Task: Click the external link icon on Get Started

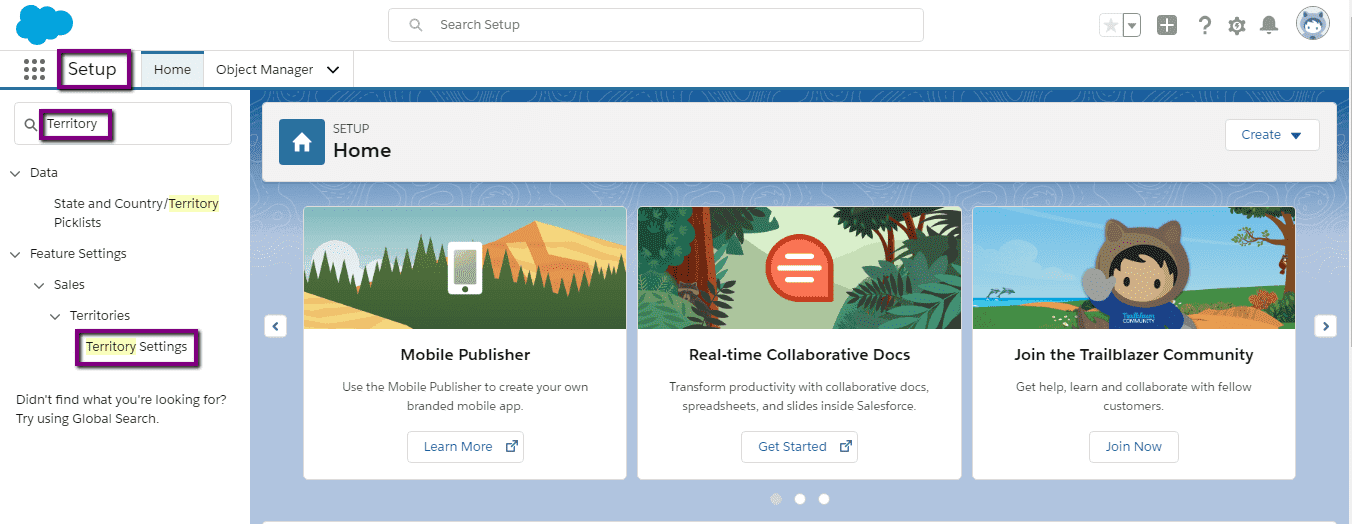Action: click(845, 447)
